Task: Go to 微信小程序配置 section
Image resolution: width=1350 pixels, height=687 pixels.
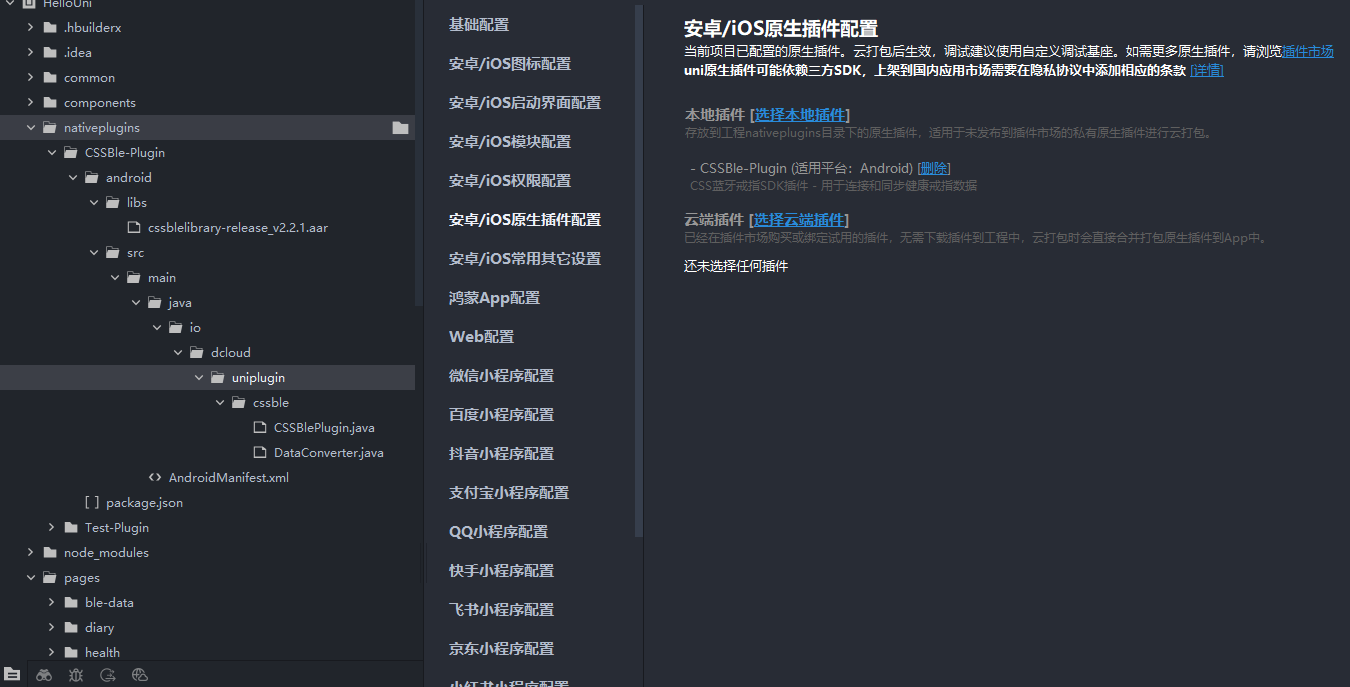Action: pyautogui.click(x=501, y=376)
